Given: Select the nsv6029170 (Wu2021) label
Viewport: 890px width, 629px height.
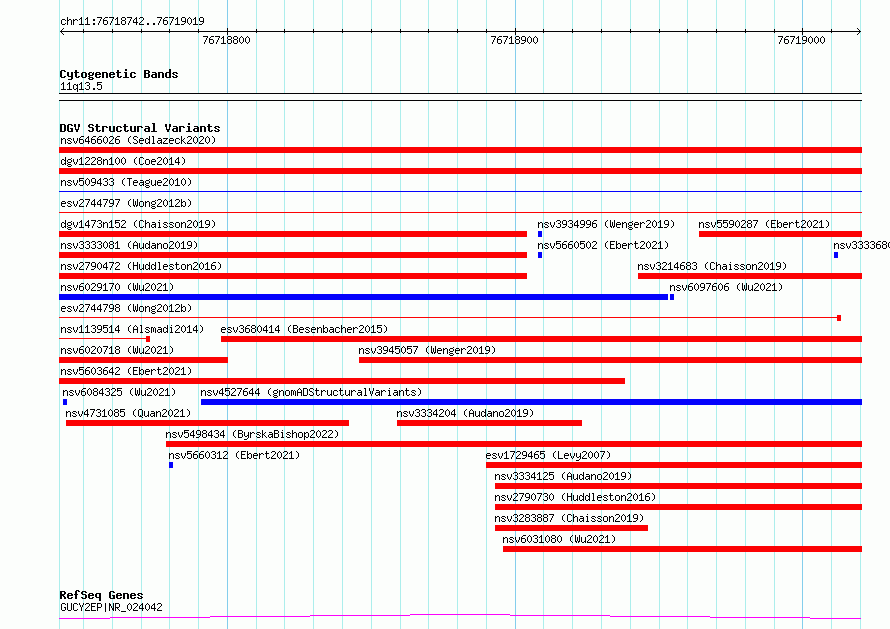Looking at the screenshot, I should coord(117,287).
